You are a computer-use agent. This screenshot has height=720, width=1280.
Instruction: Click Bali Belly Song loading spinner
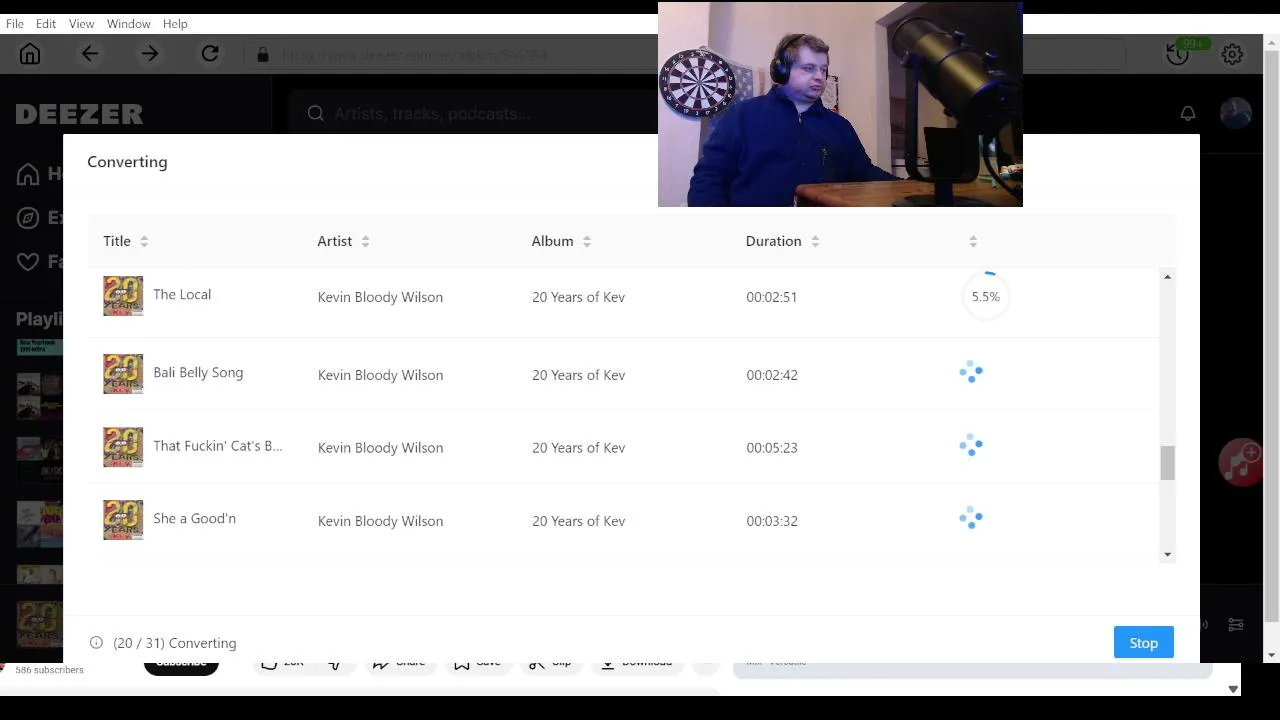(x=971, y=373)
